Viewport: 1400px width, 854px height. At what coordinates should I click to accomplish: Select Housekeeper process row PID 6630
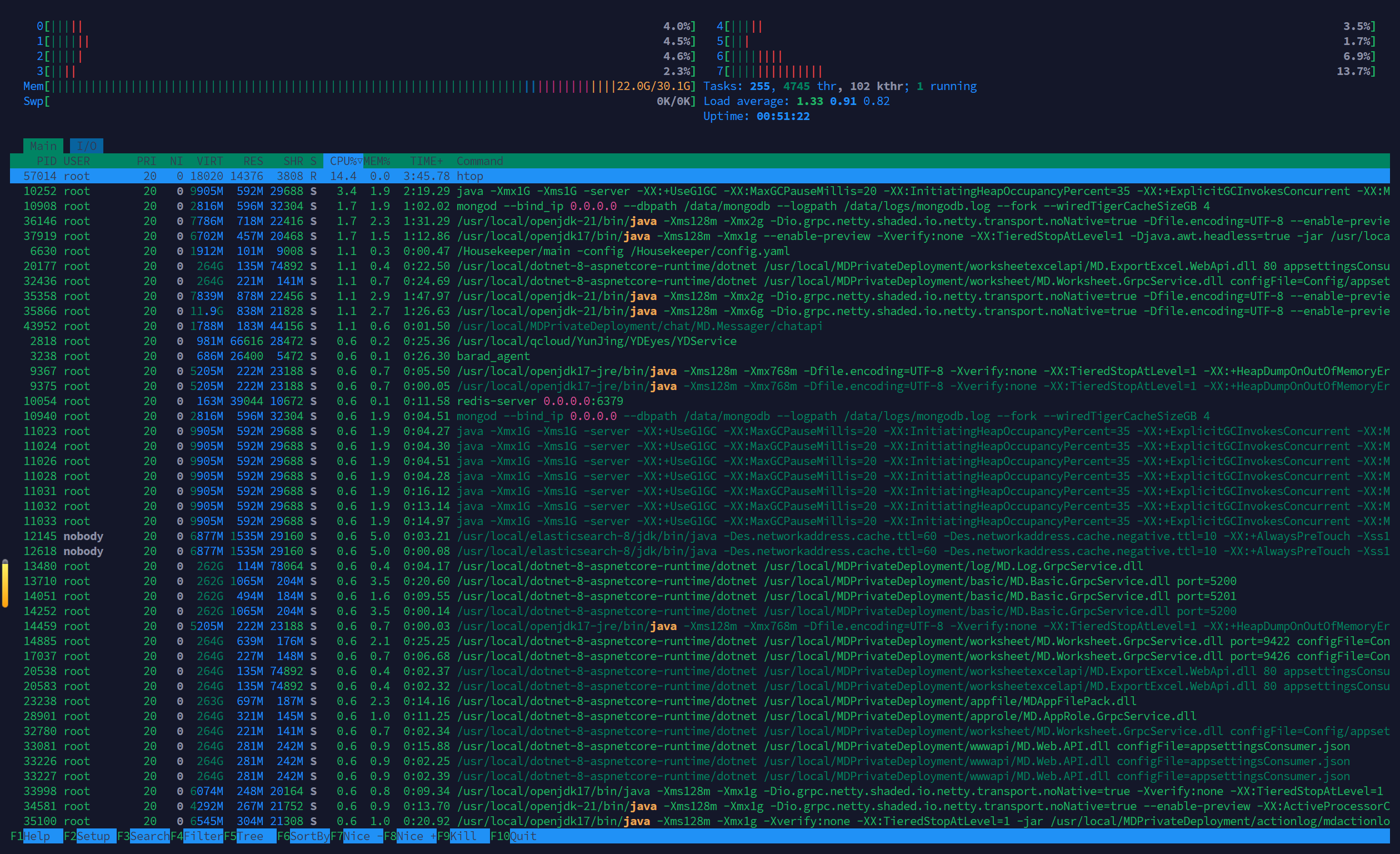pyautogui.click(x=700, y=251)
